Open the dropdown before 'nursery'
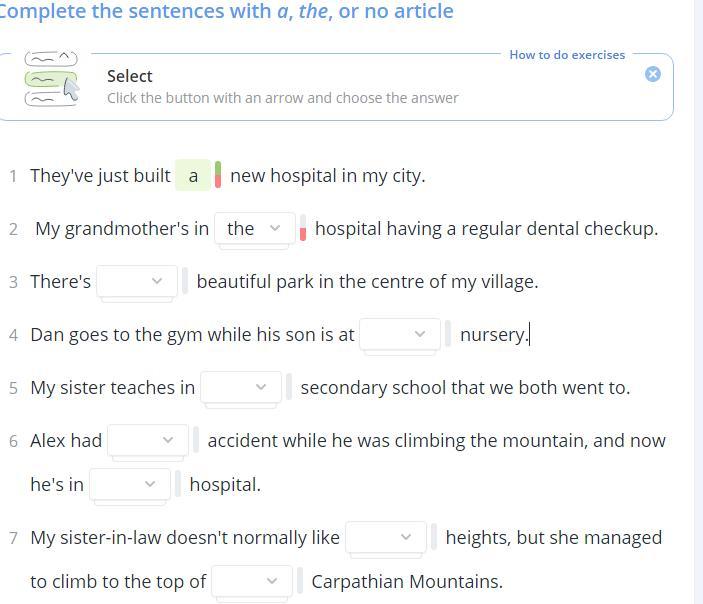The width and height of the screenshot is (703, 604). point(400,335)
